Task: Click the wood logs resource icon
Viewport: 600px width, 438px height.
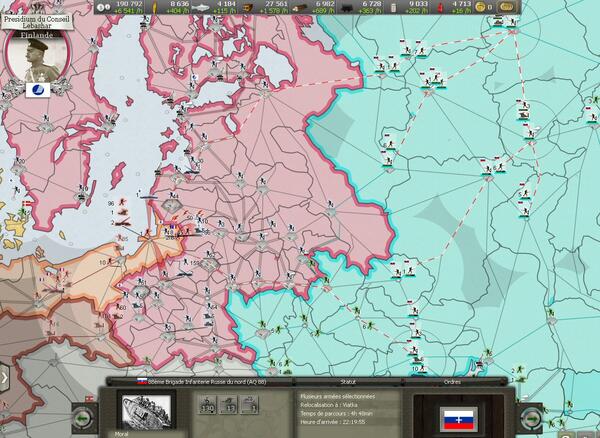Action: 299,7
